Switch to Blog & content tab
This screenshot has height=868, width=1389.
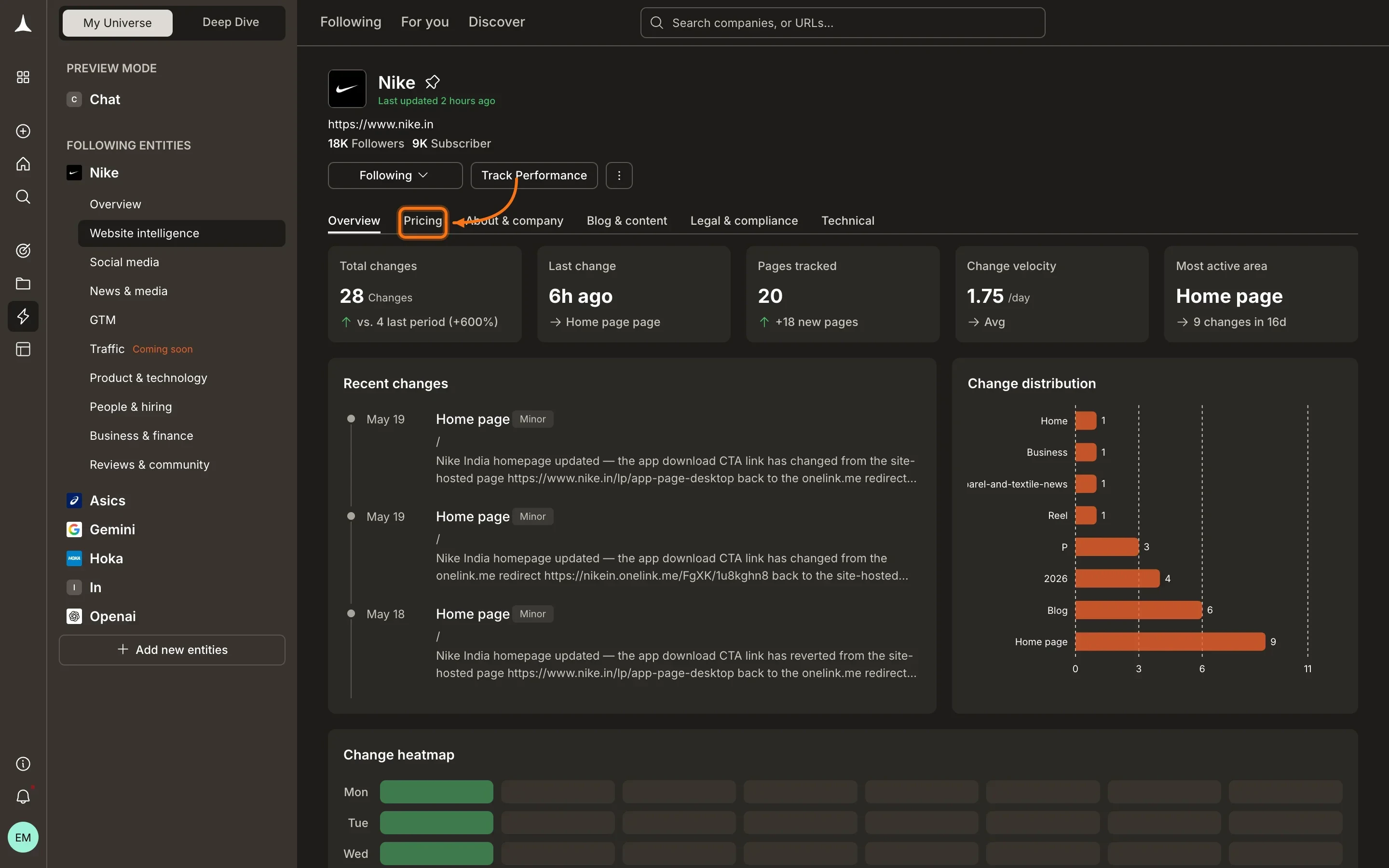(x=627, y=221)
